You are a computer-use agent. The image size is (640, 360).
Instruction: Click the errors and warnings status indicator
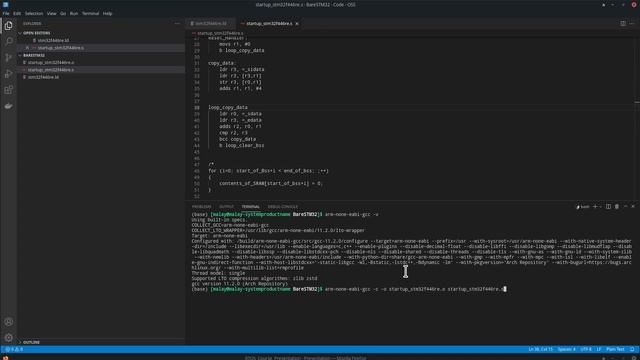[x=14, y=349]
